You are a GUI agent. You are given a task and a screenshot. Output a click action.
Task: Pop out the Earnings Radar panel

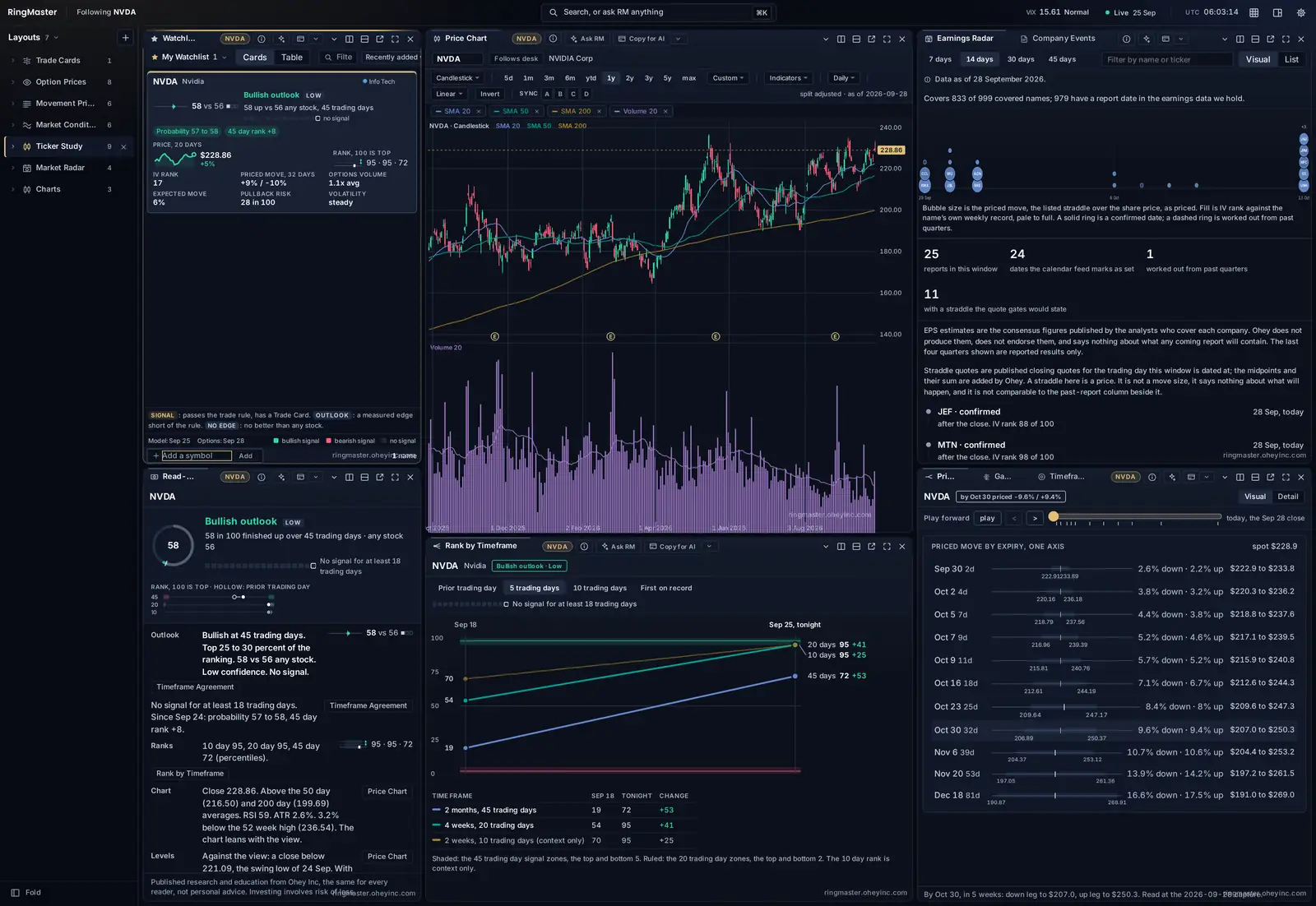(1271, 39)
